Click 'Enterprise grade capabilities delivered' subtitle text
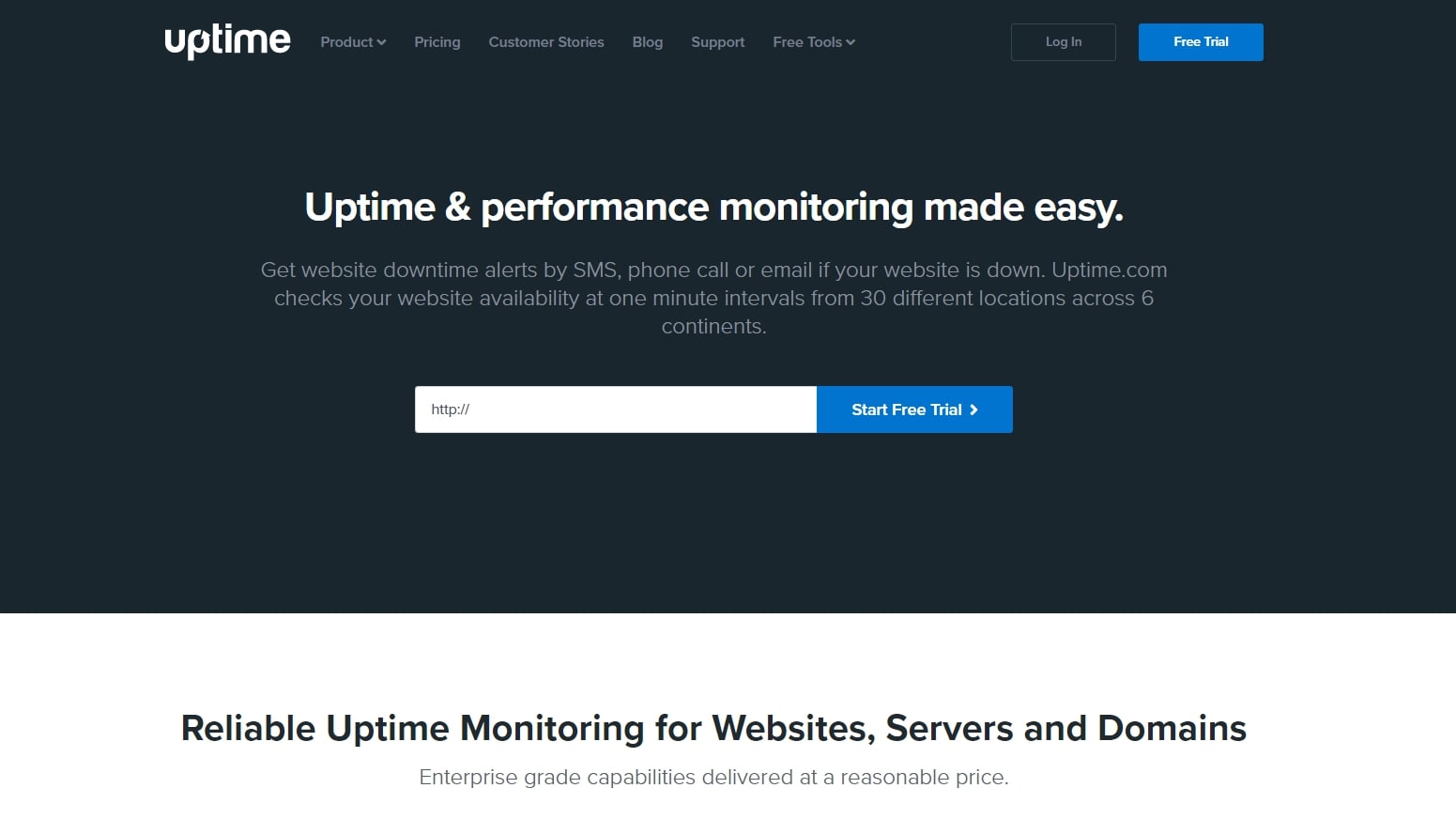 click(713, 778)
